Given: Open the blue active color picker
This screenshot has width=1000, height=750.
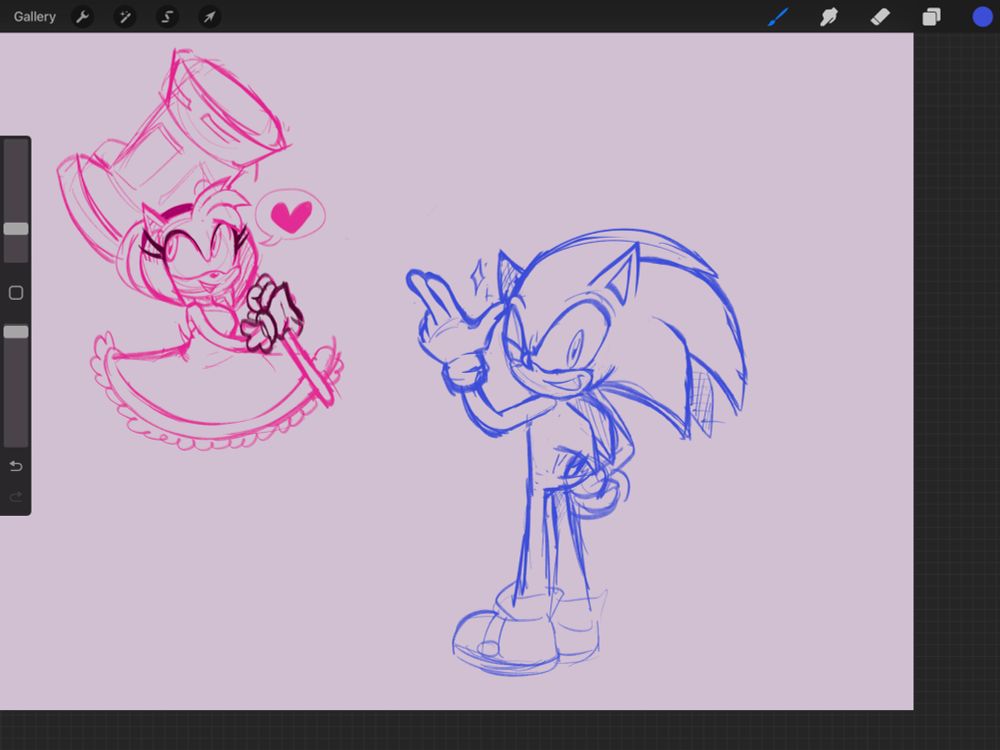Looking at the screenshot, I should point(982,17).
